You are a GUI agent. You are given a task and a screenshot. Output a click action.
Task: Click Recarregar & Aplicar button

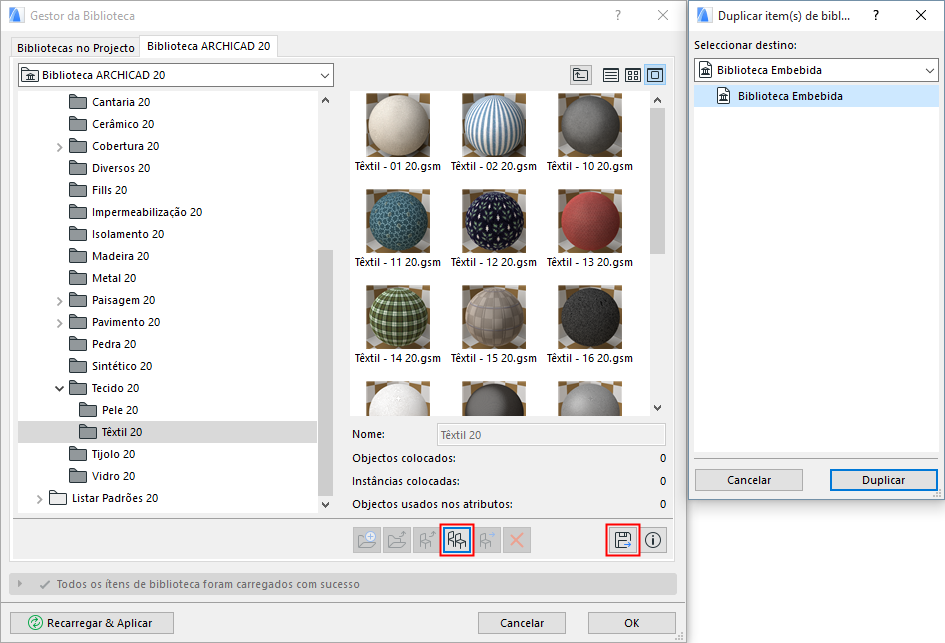coord(92,623)
